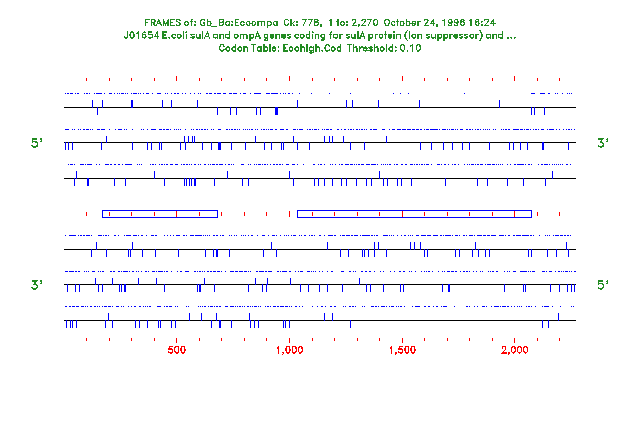Click red tick left of shorter ORF box

pyautogui.click(x=87, y=213)
